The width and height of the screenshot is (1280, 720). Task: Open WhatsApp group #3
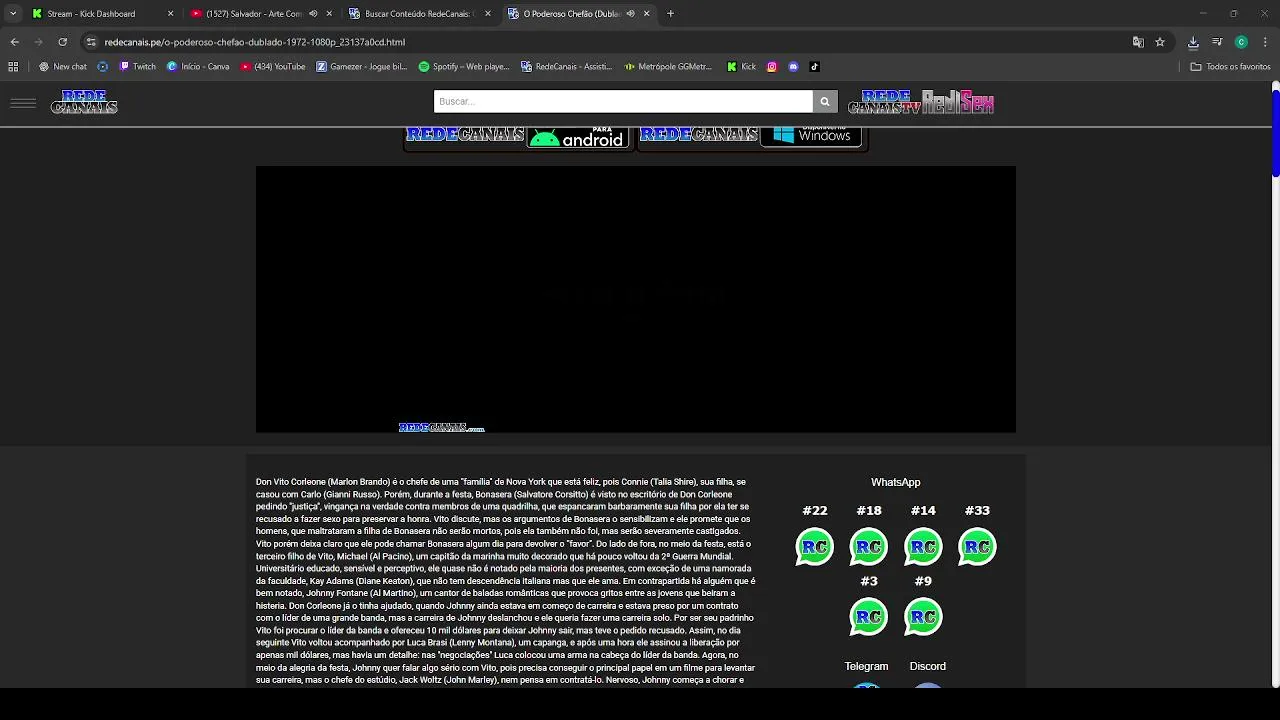point(869,616)
